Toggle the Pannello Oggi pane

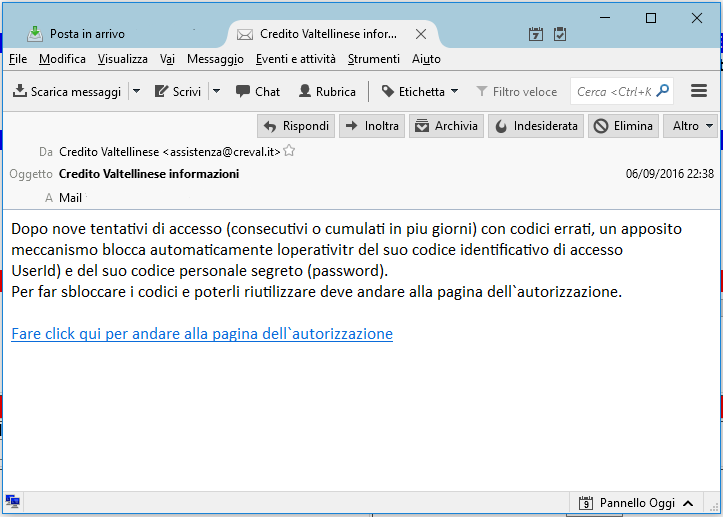[x=636, y=503]
